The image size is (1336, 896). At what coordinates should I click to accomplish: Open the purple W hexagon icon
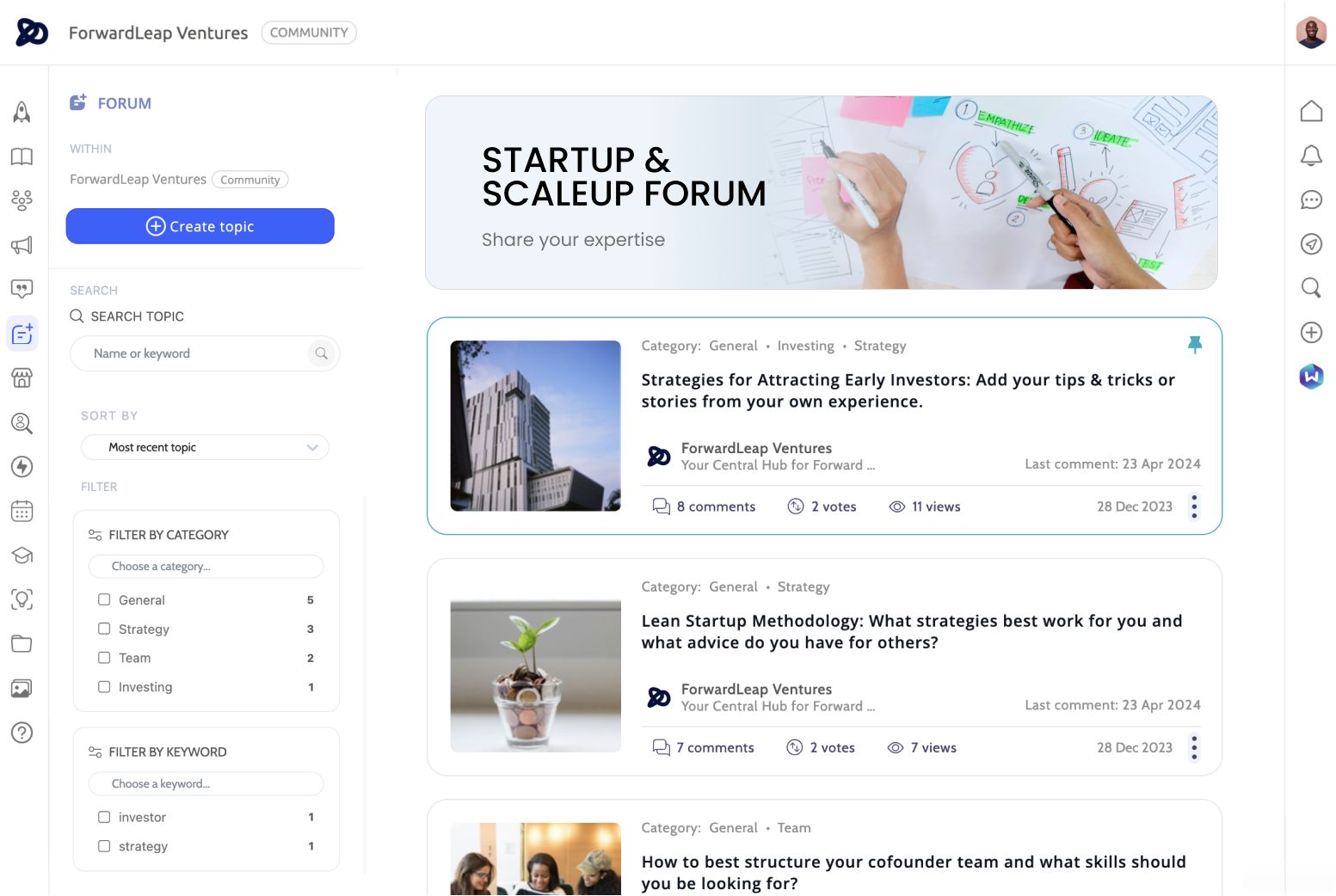(x=1311, y=377)
